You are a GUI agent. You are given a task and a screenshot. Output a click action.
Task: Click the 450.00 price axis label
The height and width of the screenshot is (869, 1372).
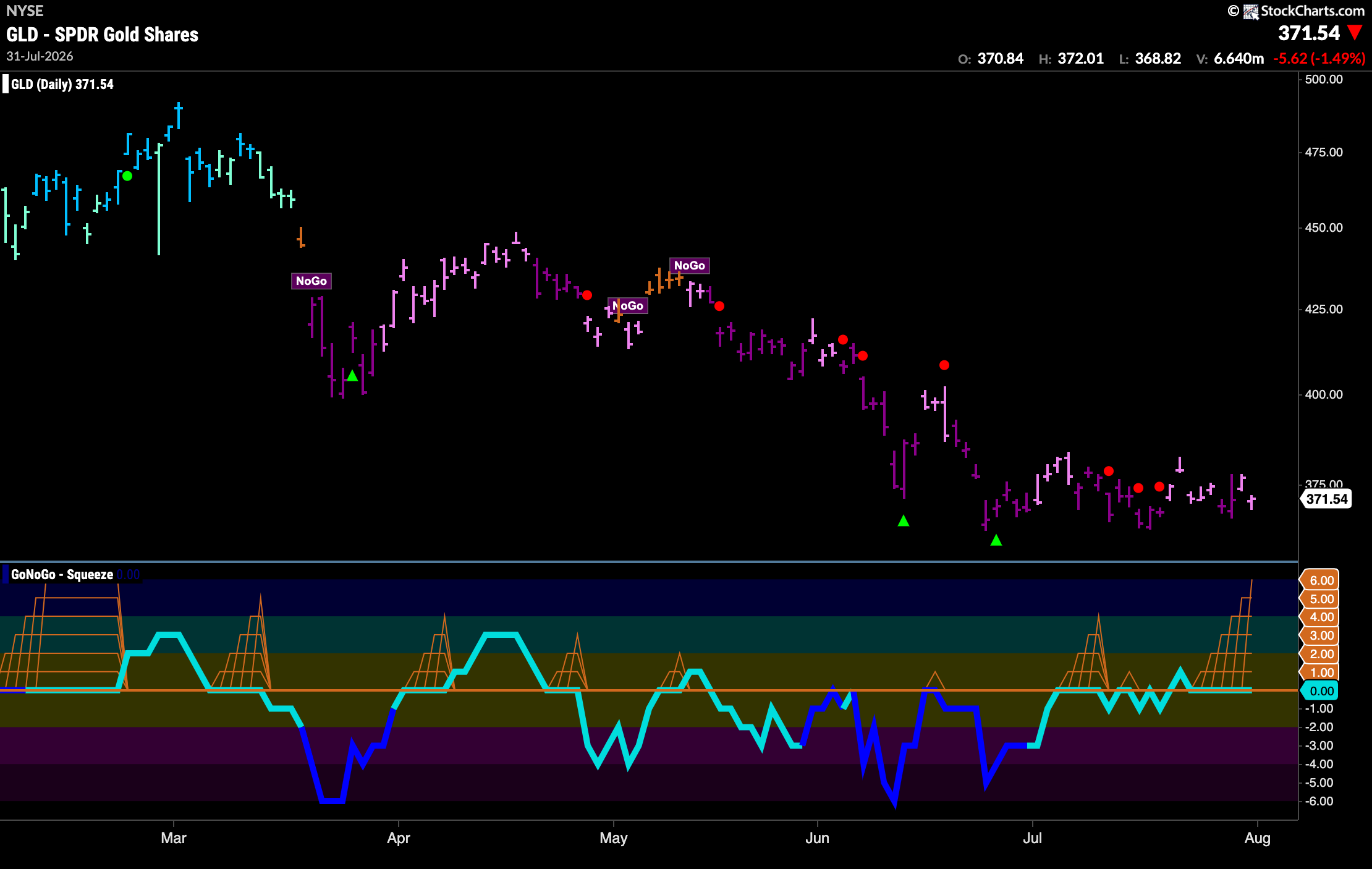(1324, 228)
